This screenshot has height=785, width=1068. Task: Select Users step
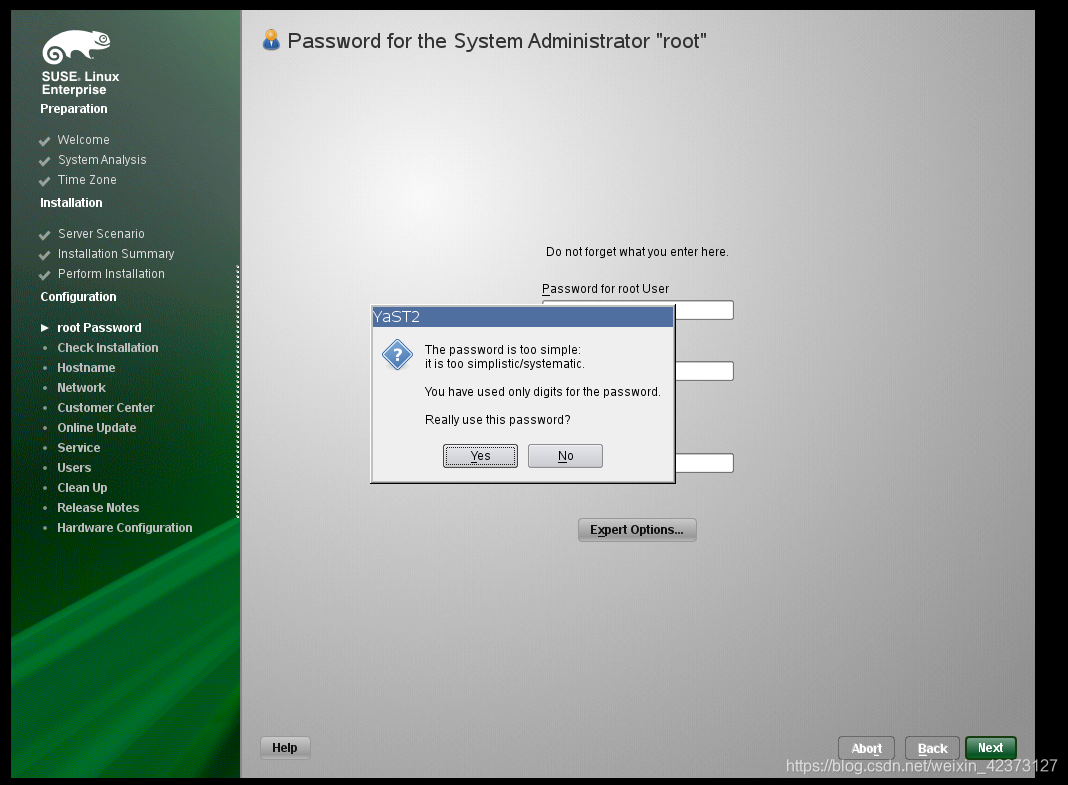coord(74,468)
